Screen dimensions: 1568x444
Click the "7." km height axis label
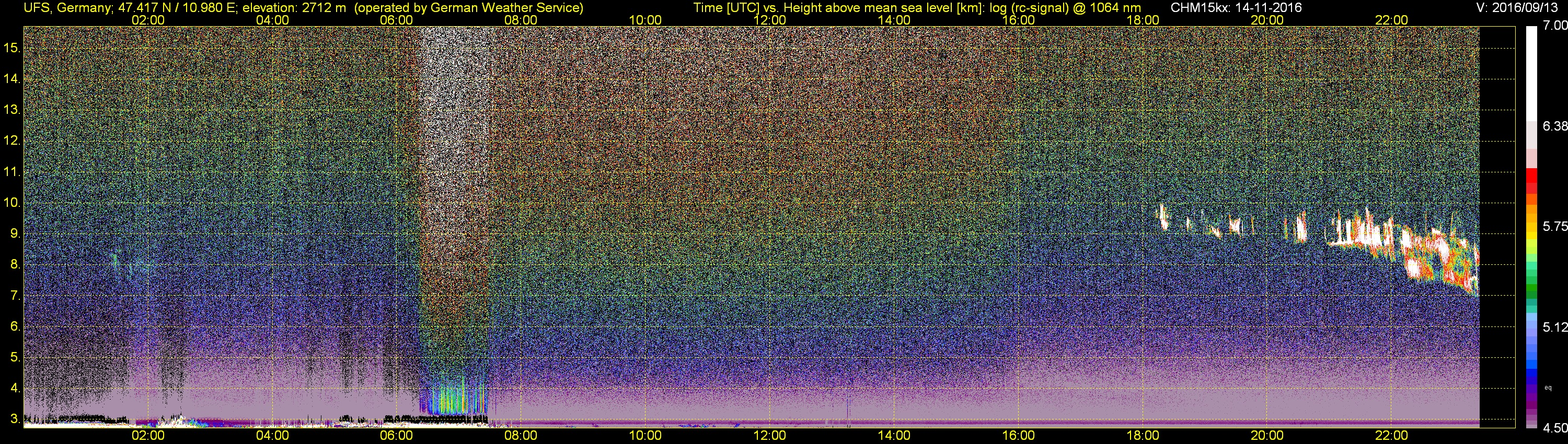pyautogui.click(x=16, y=296)
